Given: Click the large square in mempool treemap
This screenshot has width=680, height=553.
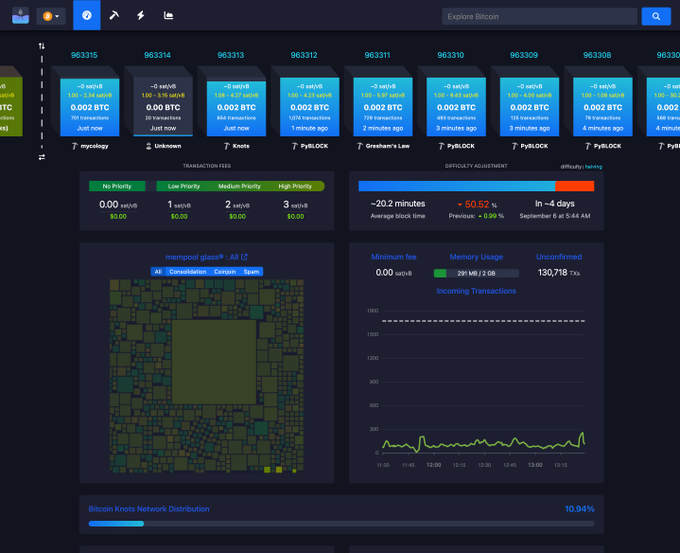Looking at the screenshot, I should pyautogui.click(x=214, y=362).
